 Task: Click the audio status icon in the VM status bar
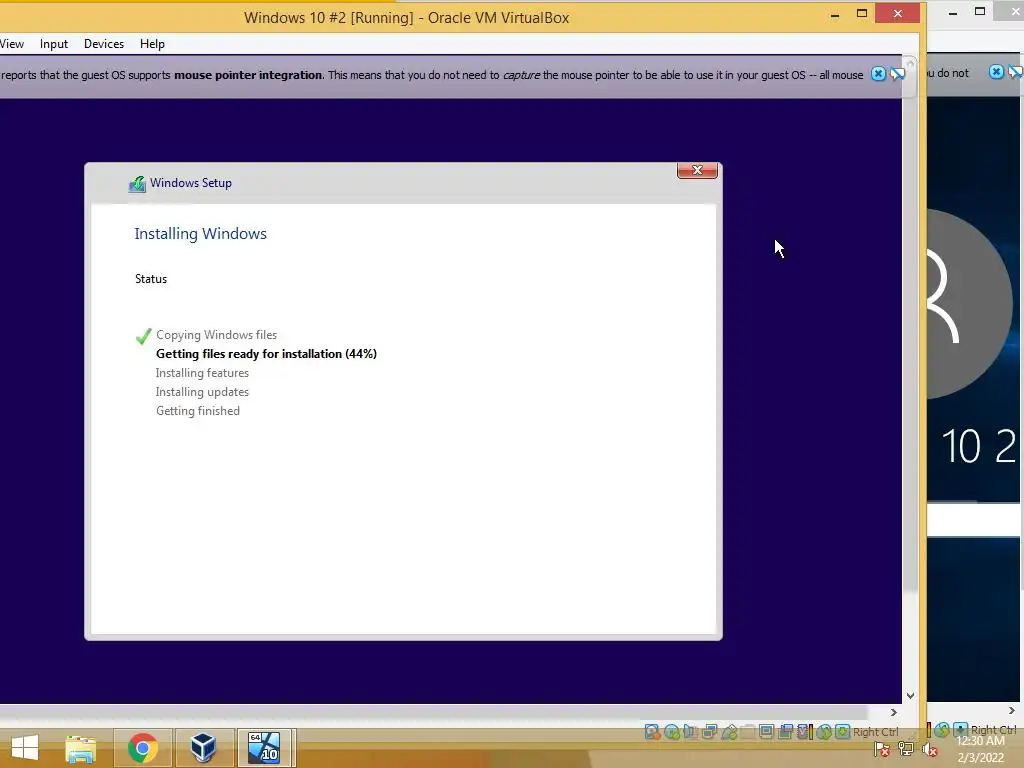point(690,731)
